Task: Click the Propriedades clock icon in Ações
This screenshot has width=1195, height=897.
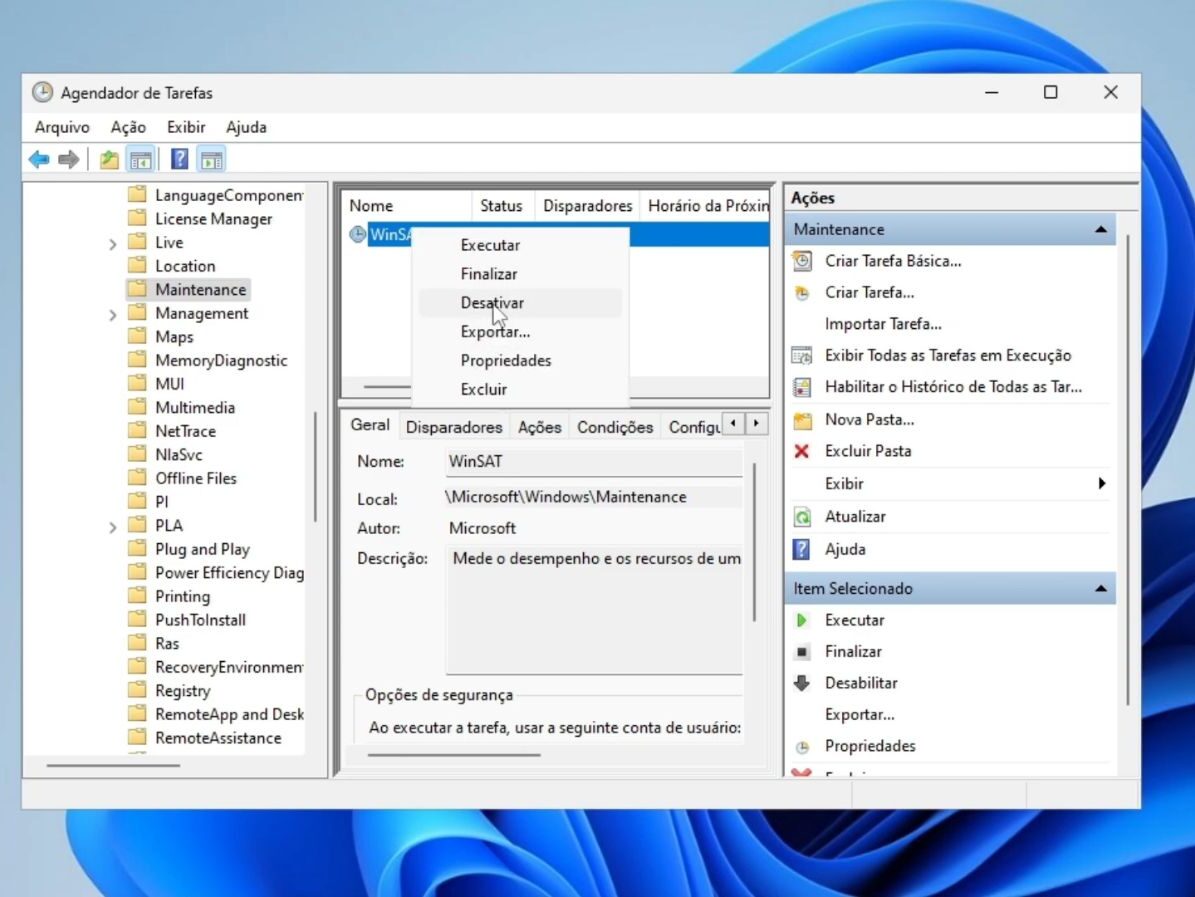Action: (x=802, y=747)
